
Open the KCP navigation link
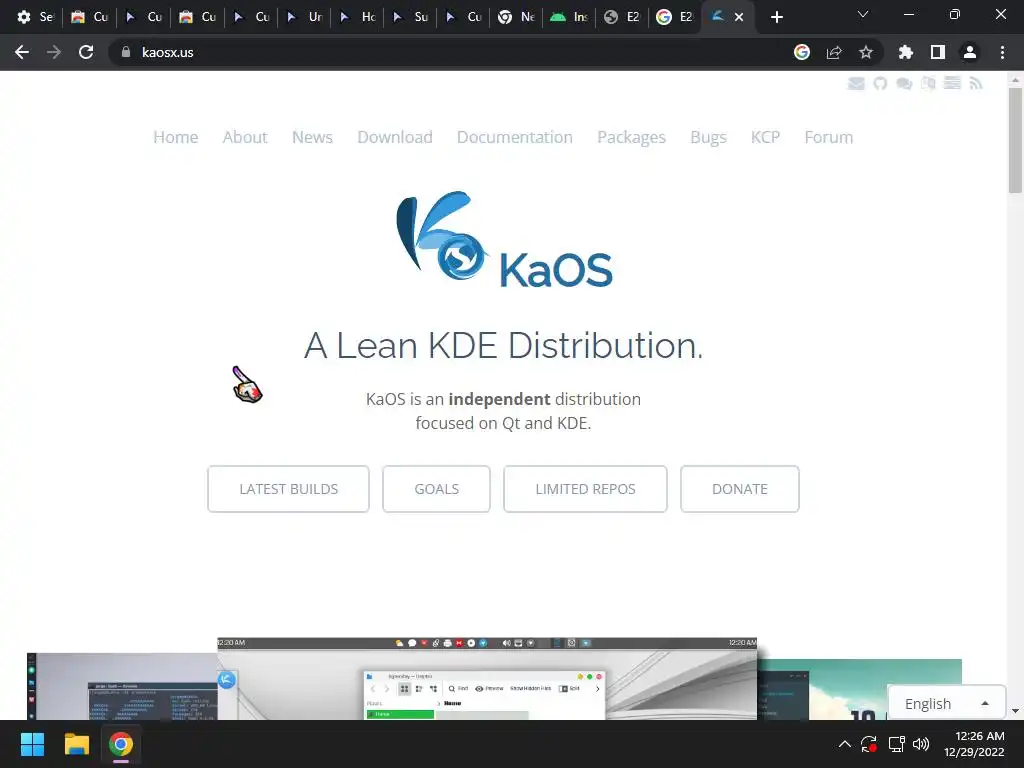[x=765, y=137]
